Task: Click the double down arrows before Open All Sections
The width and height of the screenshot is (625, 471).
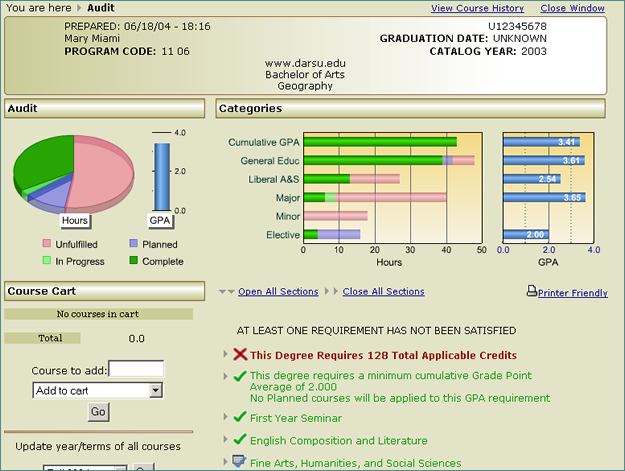Action: coord(226,292)
